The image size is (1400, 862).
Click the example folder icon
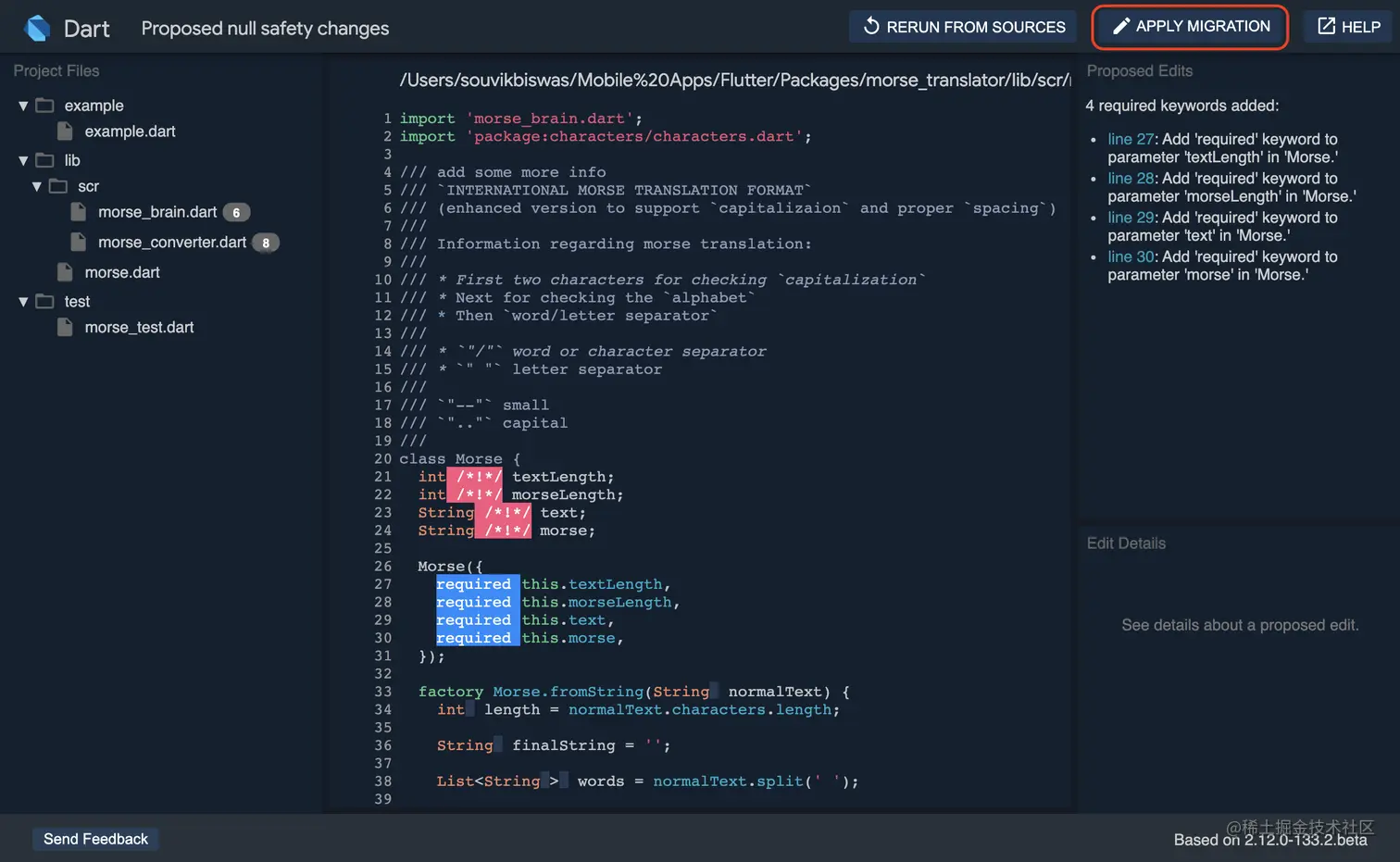click(44, 106)
